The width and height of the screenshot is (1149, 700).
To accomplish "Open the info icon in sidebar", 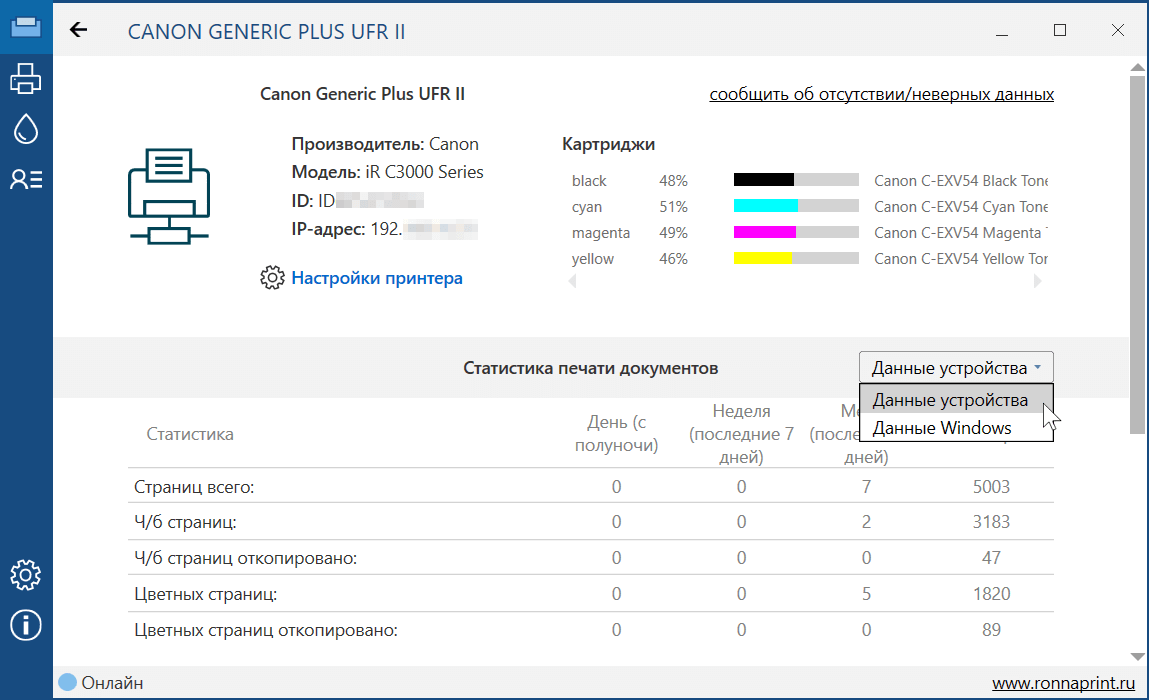I will 26,625.
